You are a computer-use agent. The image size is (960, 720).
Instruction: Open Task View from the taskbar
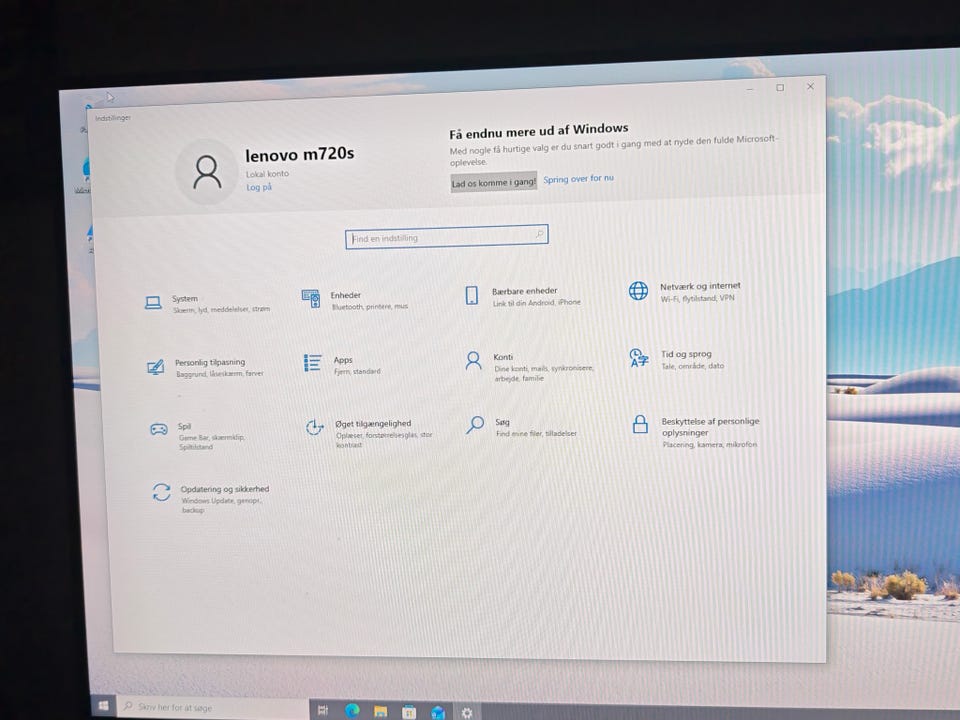[323, 710]
